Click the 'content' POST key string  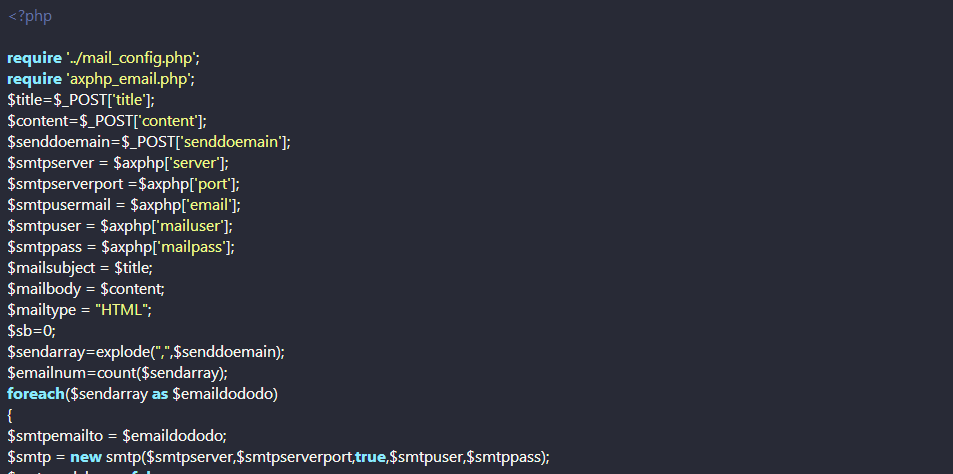168,121
